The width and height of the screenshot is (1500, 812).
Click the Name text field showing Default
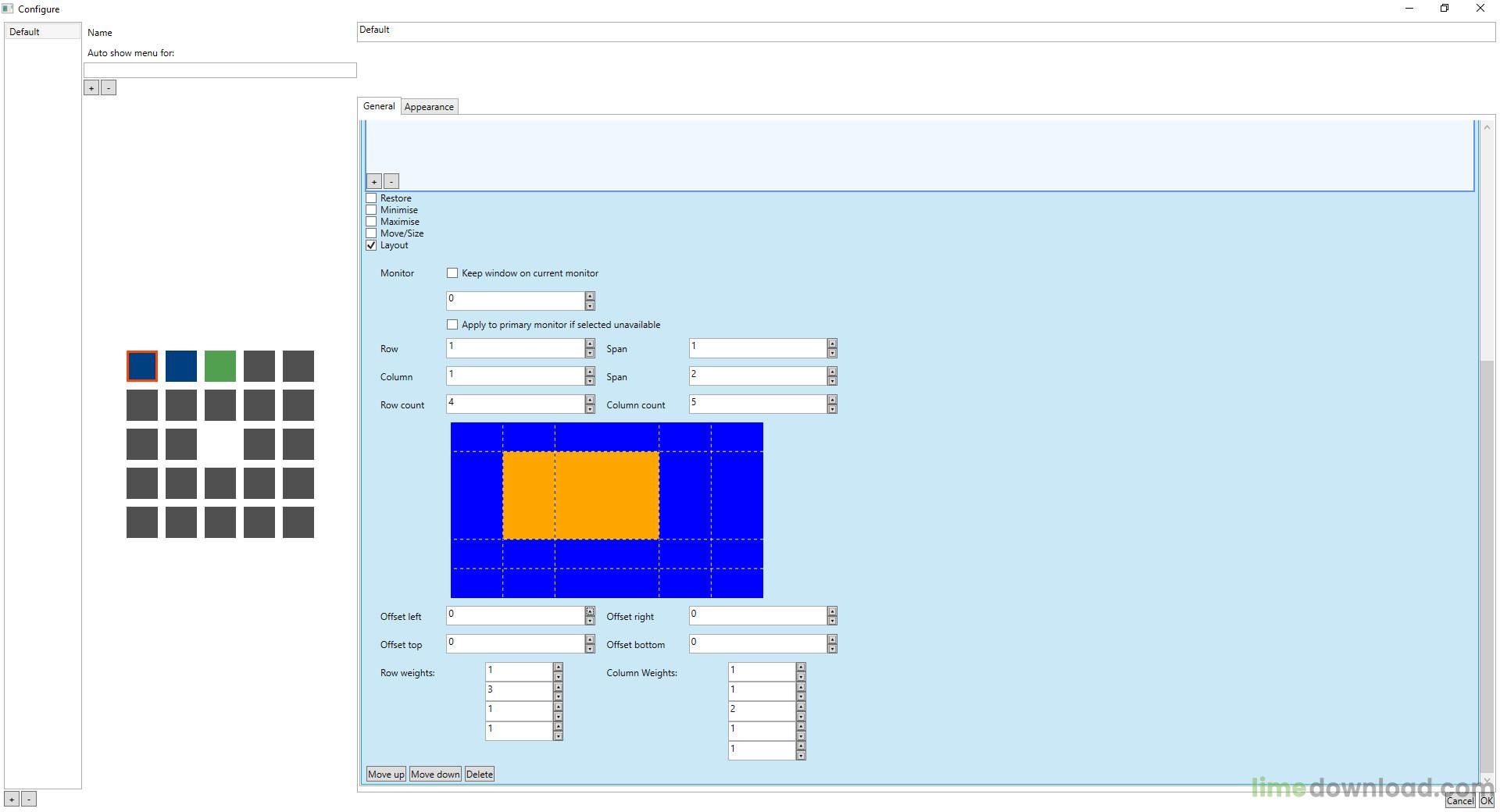tap(926, 31)
